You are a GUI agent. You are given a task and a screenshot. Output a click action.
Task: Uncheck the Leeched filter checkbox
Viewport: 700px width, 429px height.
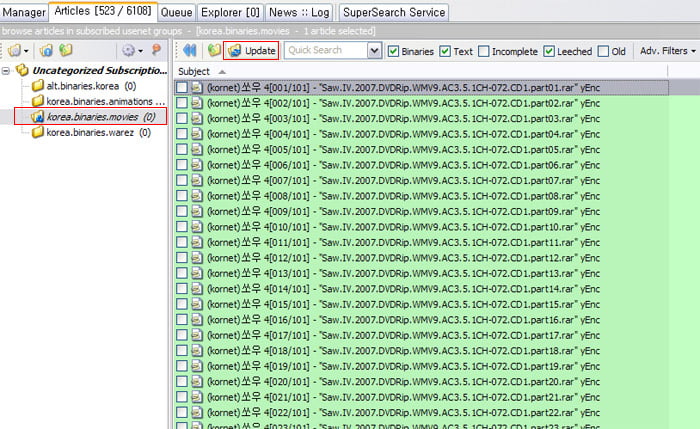tap(549, 51)
